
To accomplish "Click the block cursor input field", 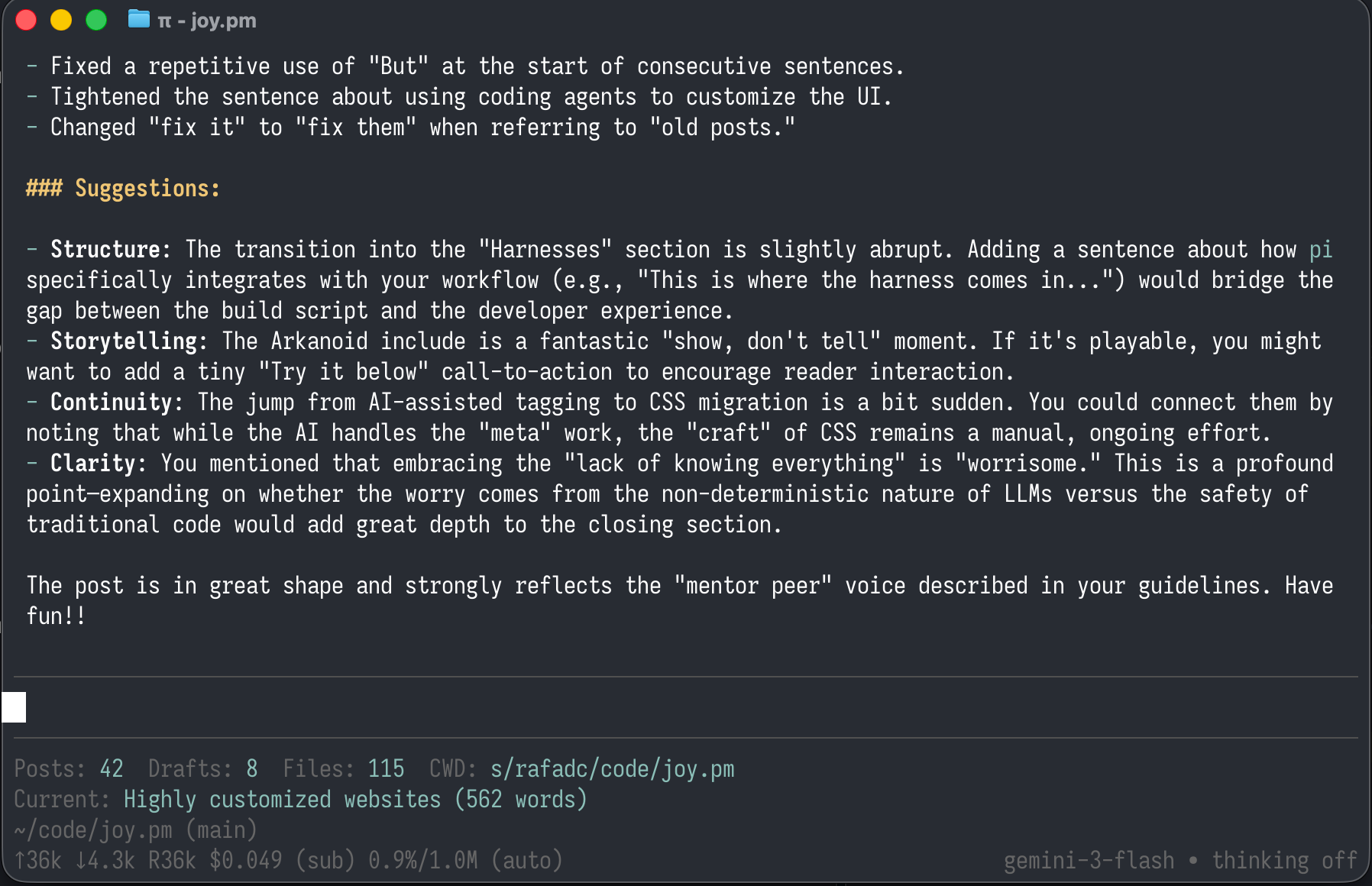I will tap(15, 707).
